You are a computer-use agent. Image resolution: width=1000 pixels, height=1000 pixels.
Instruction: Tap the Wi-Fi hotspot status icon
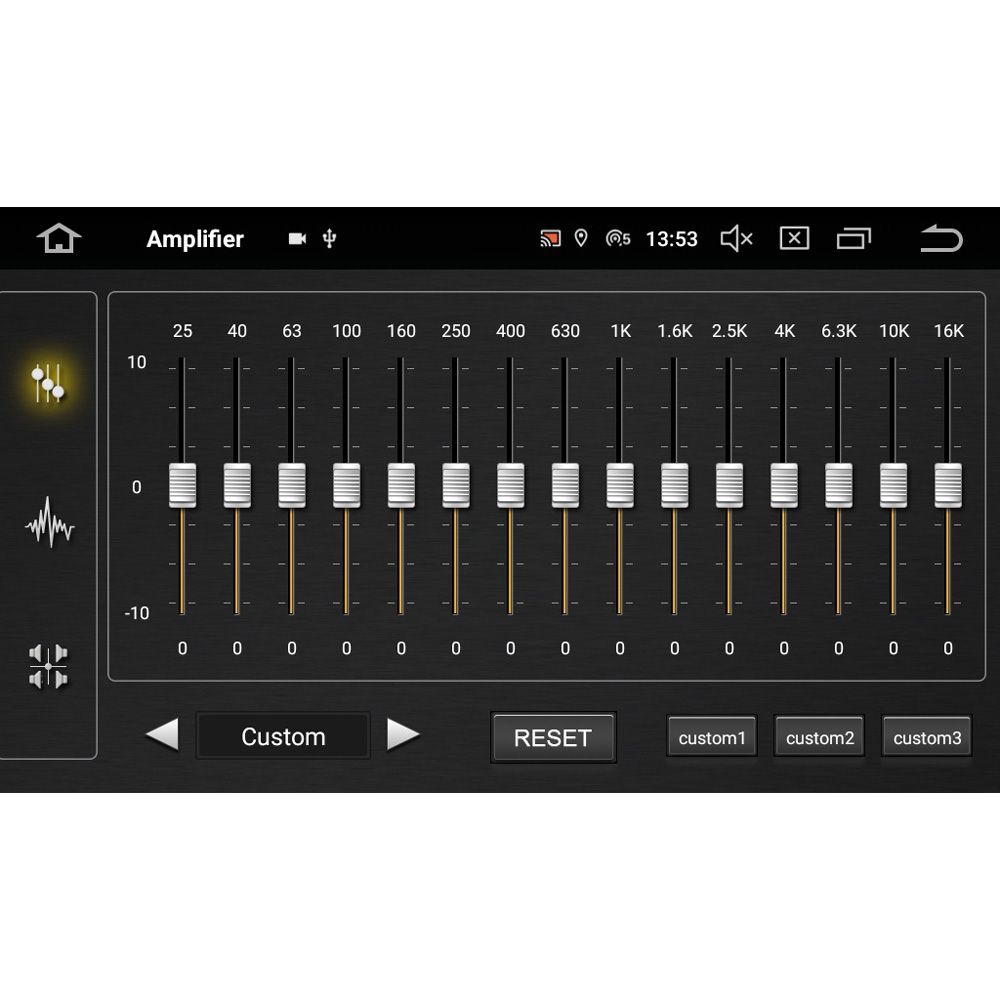[618, 239]
